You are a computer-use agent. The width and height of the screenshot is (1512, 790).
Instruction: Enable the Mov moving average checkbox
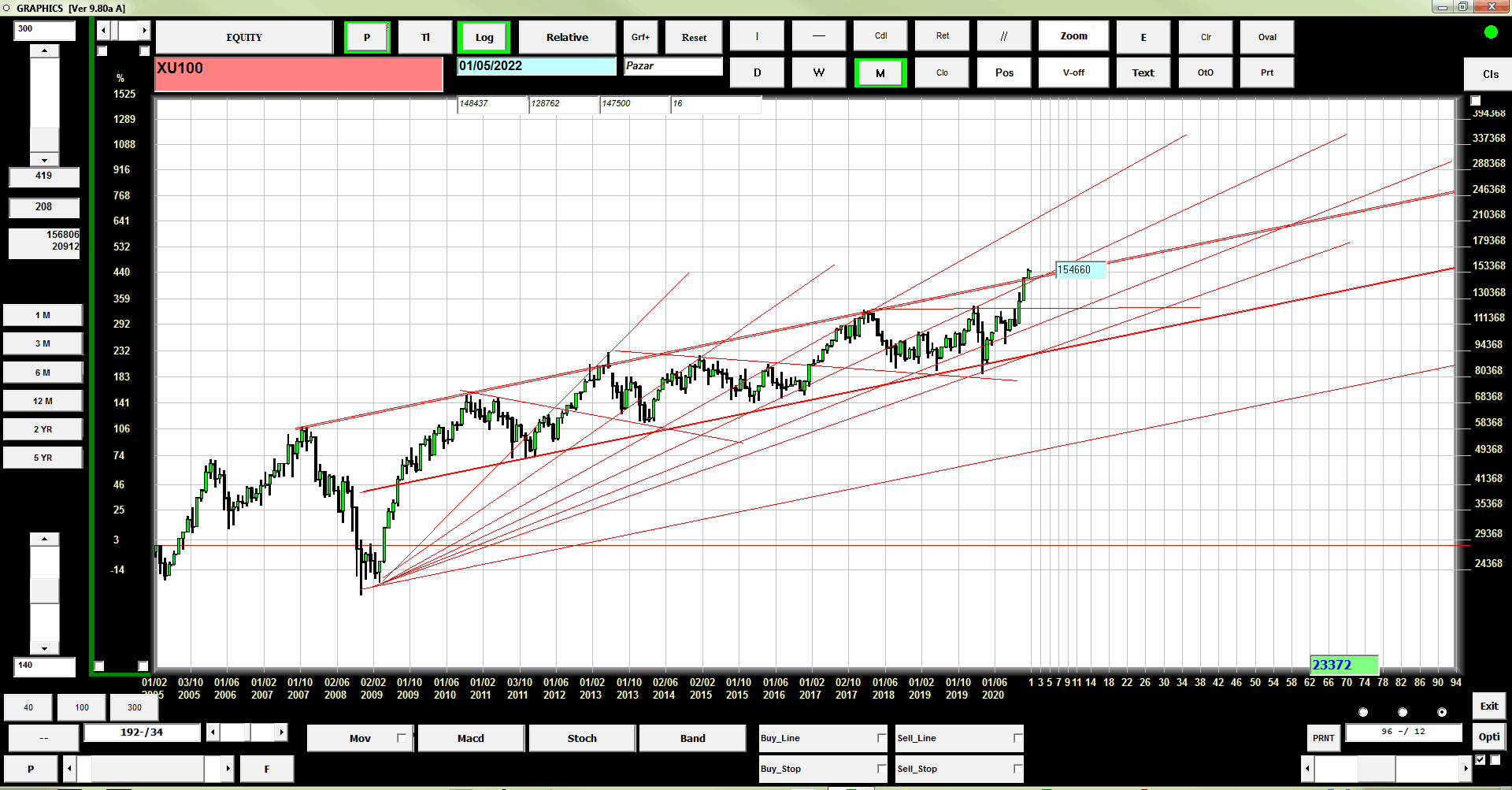(402, 738)
